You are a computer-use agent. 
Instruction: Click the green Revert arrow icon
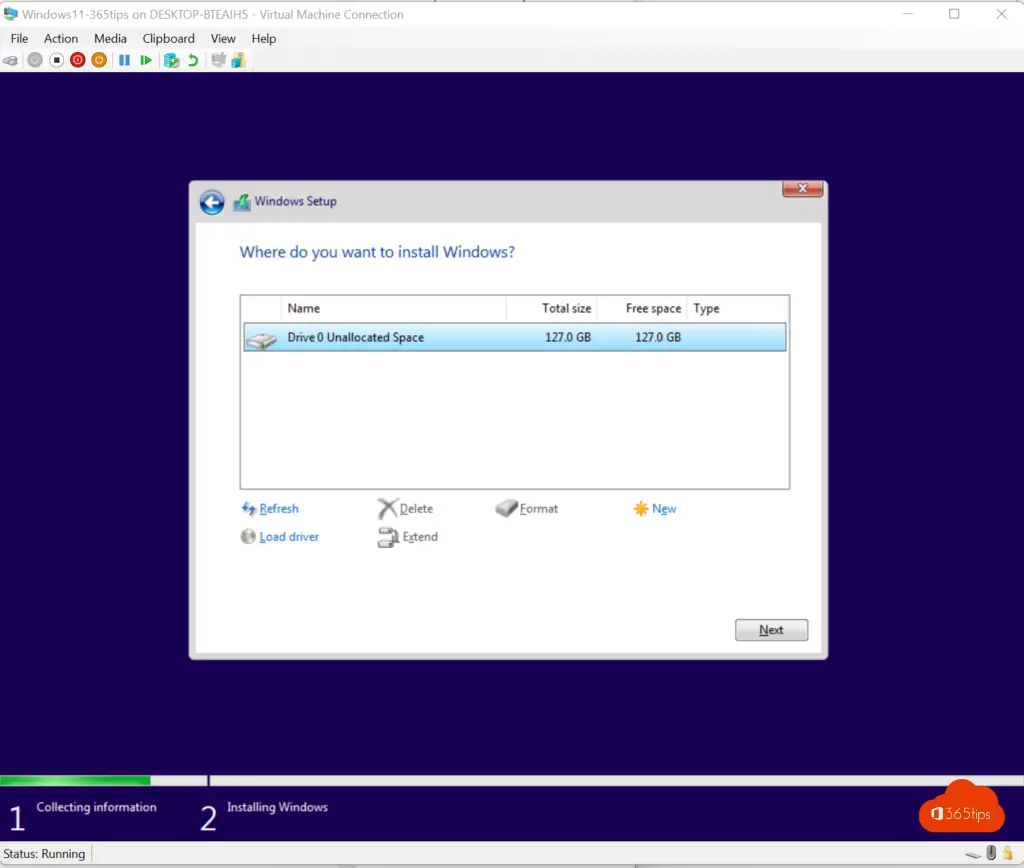tap(193, 60)
